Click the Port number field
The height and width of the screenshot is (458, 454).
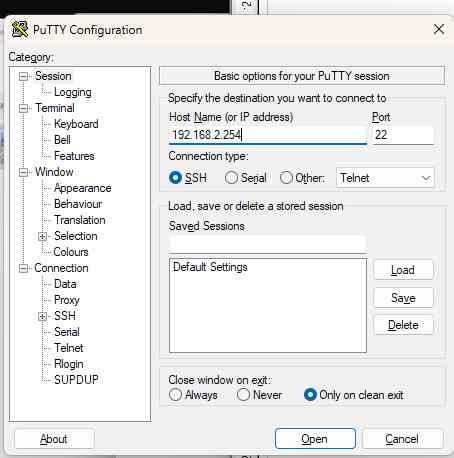[403, 135]
